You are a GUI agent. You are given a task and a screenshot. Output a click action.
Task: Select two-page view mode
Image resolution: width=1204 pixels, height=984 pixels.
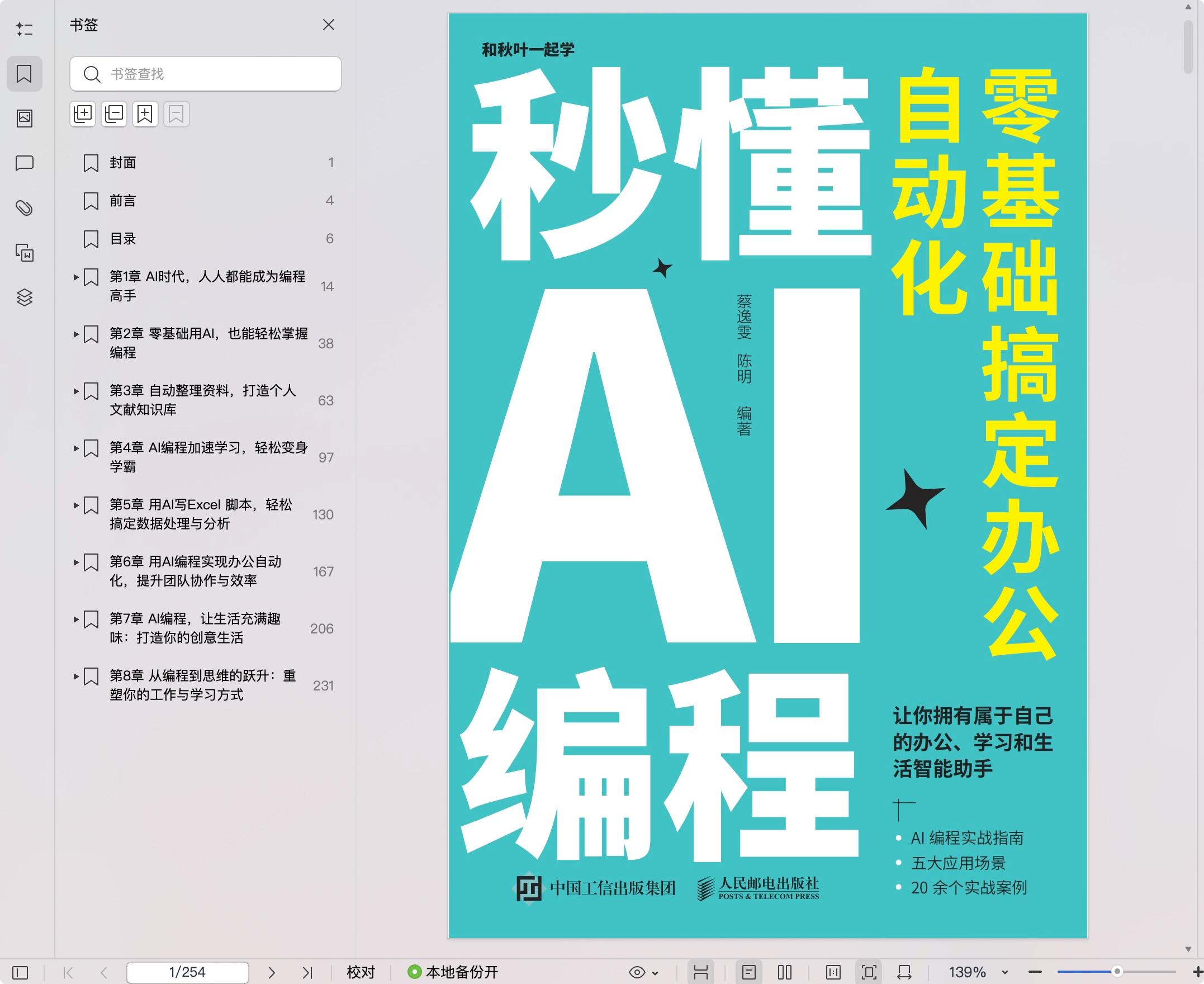click(785, 973)
